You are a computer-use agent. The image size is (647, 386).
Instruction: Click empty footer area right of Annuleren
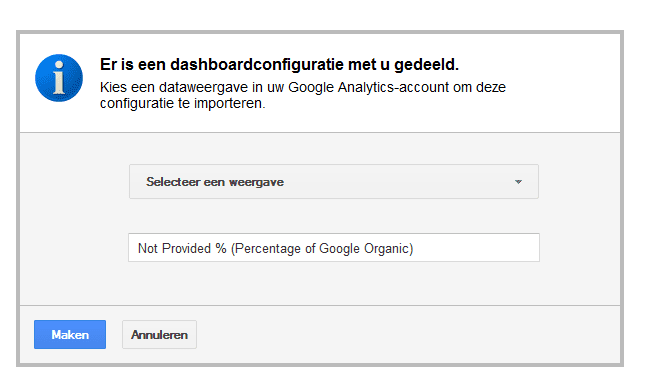(x=408, y=334)
